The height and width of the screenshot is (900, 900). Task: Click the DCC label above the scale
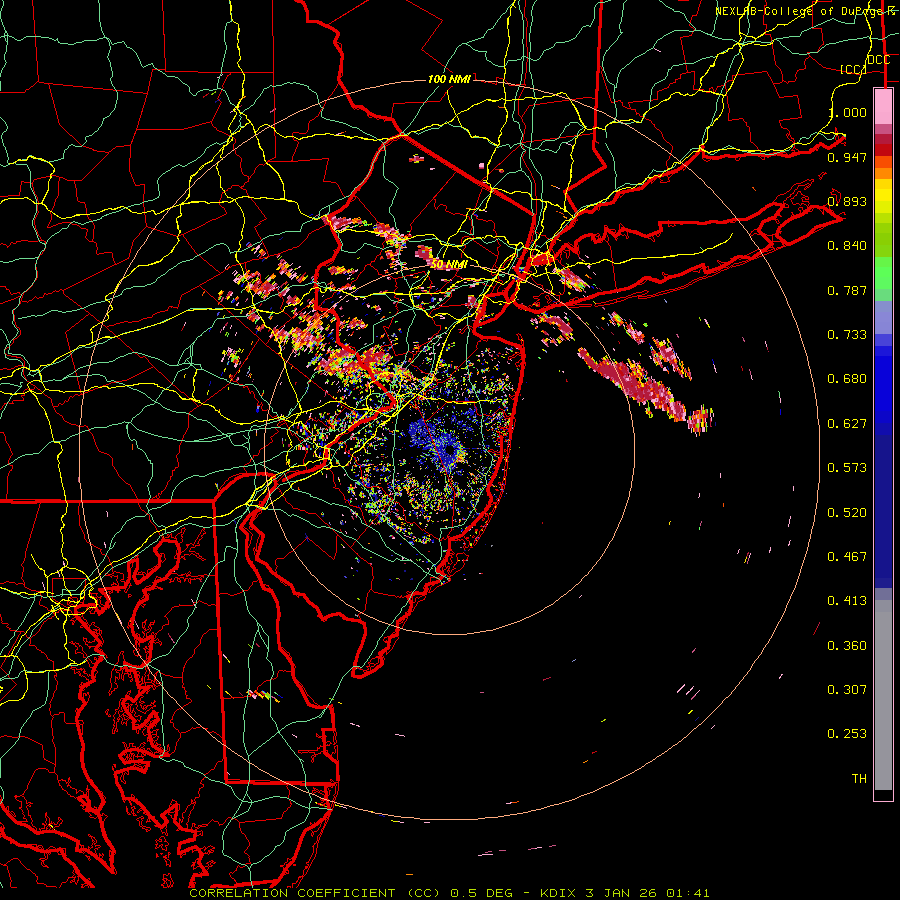(878, 60)
